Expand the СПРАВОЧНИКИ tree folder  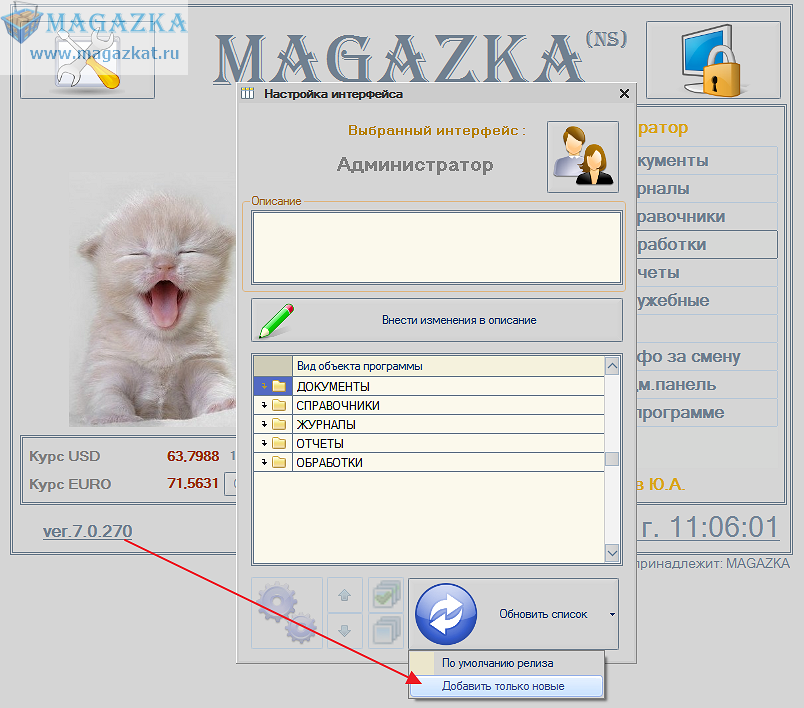coord(265,405)
